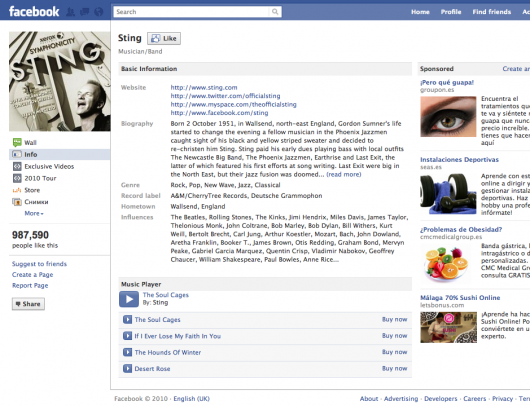Viewport: 530px width, 406px height.
Task: Focus the Search input field
Action: coord(192,12)
